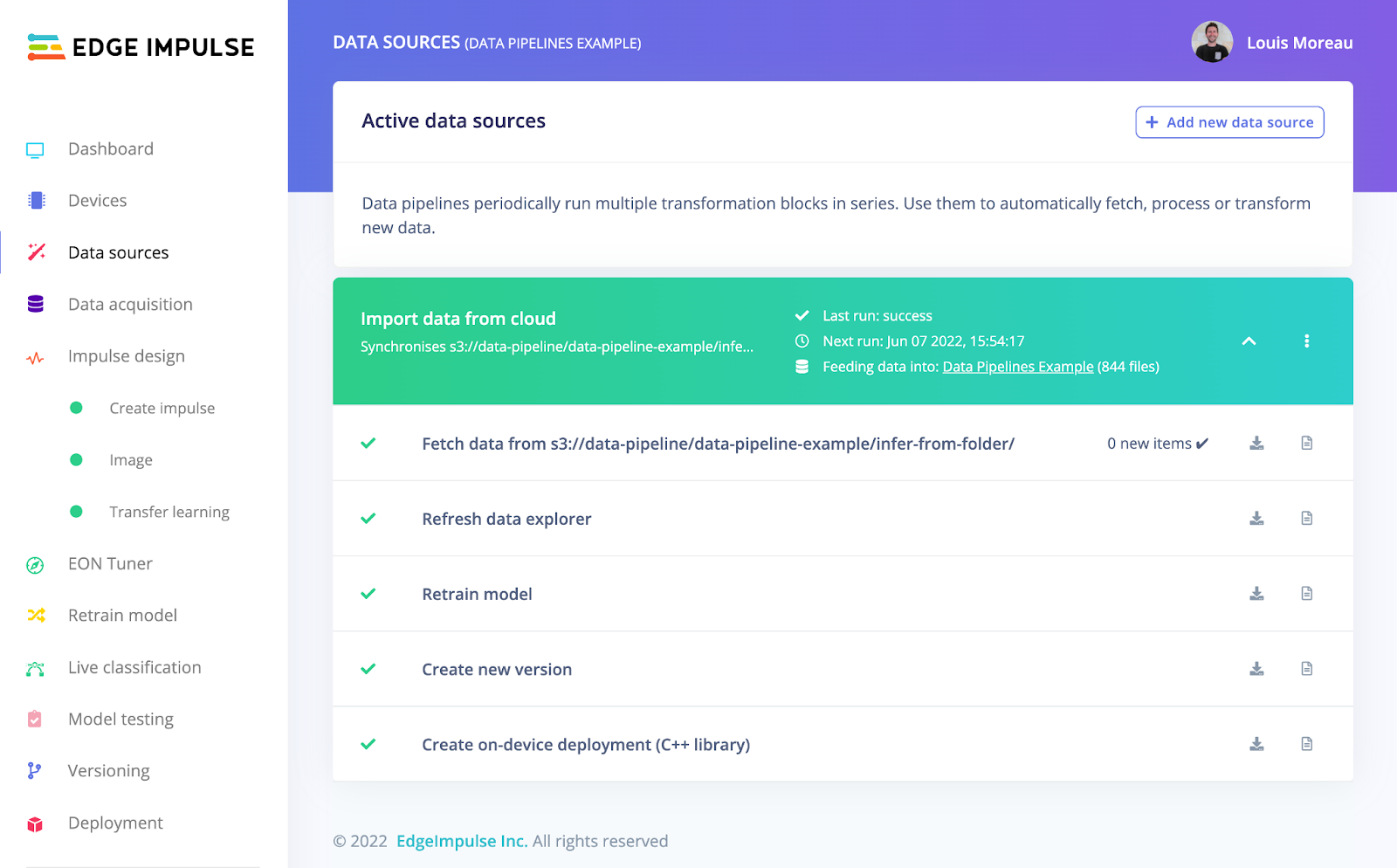Click the Retrain model shuffle icon

click(36, 616)
